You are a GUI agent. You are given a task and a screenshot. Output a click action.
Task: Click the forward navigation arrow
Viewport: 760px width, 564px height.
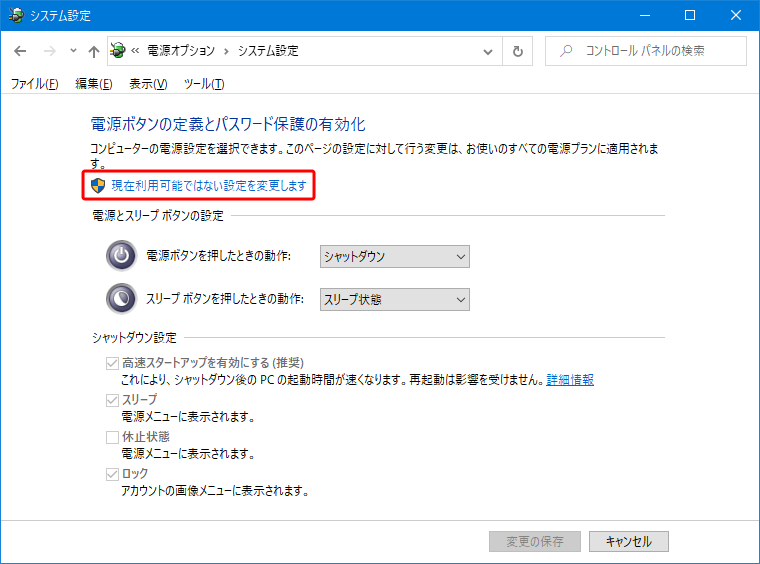click(49, 51)
